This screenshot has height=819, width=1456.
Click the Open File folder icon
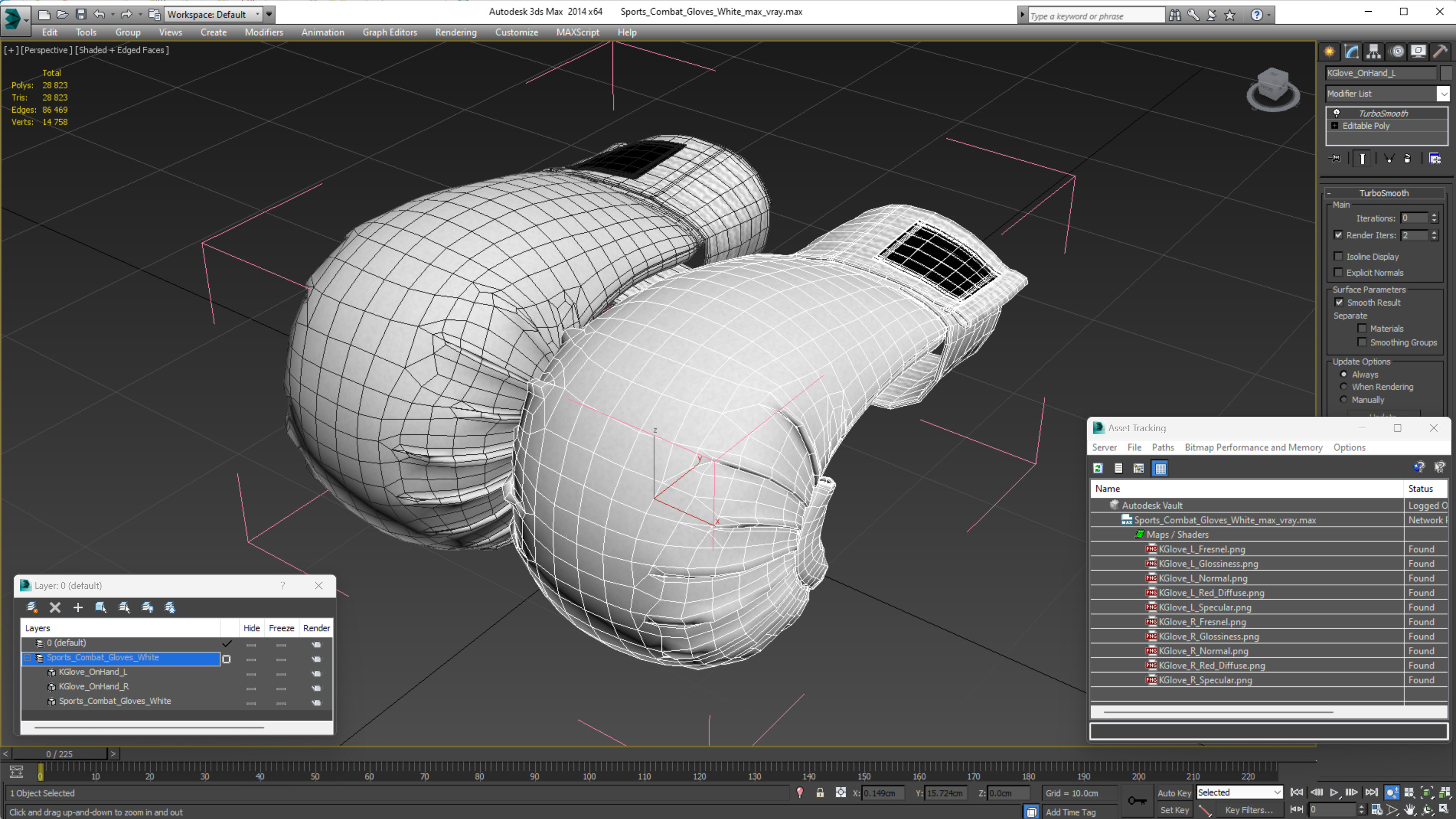point(62,14)
